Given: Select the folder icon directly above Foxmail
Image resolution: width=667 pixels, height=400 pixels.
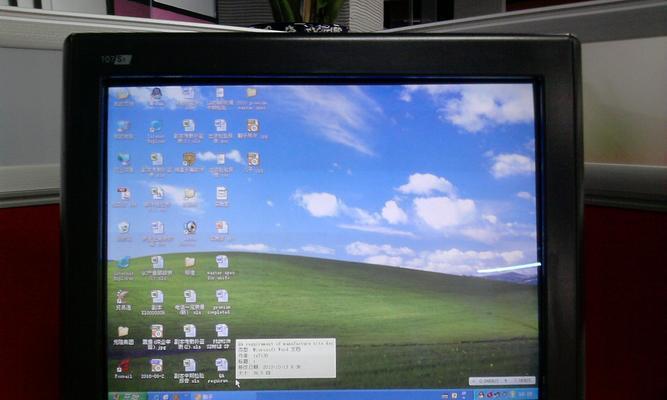Looking at the screenshot, I should coord(123,335).
